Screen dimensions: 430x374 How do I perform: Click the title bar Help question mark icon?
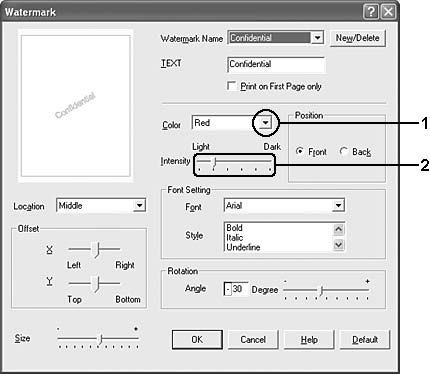click(x=371, y=12)
